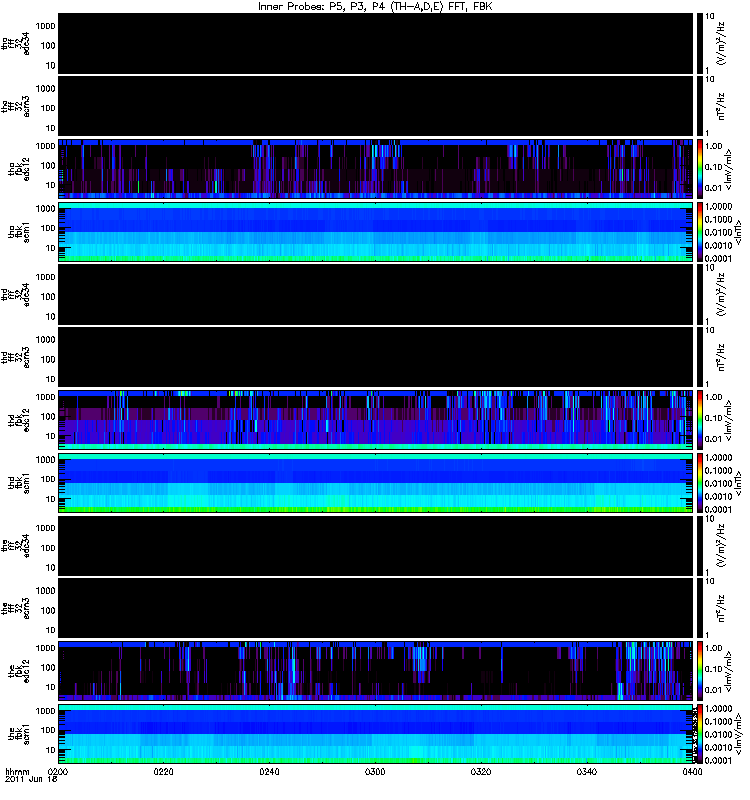Click the tha fbk edc12 color bar
This screenshot has height=800, width=750.
(700, 169)
